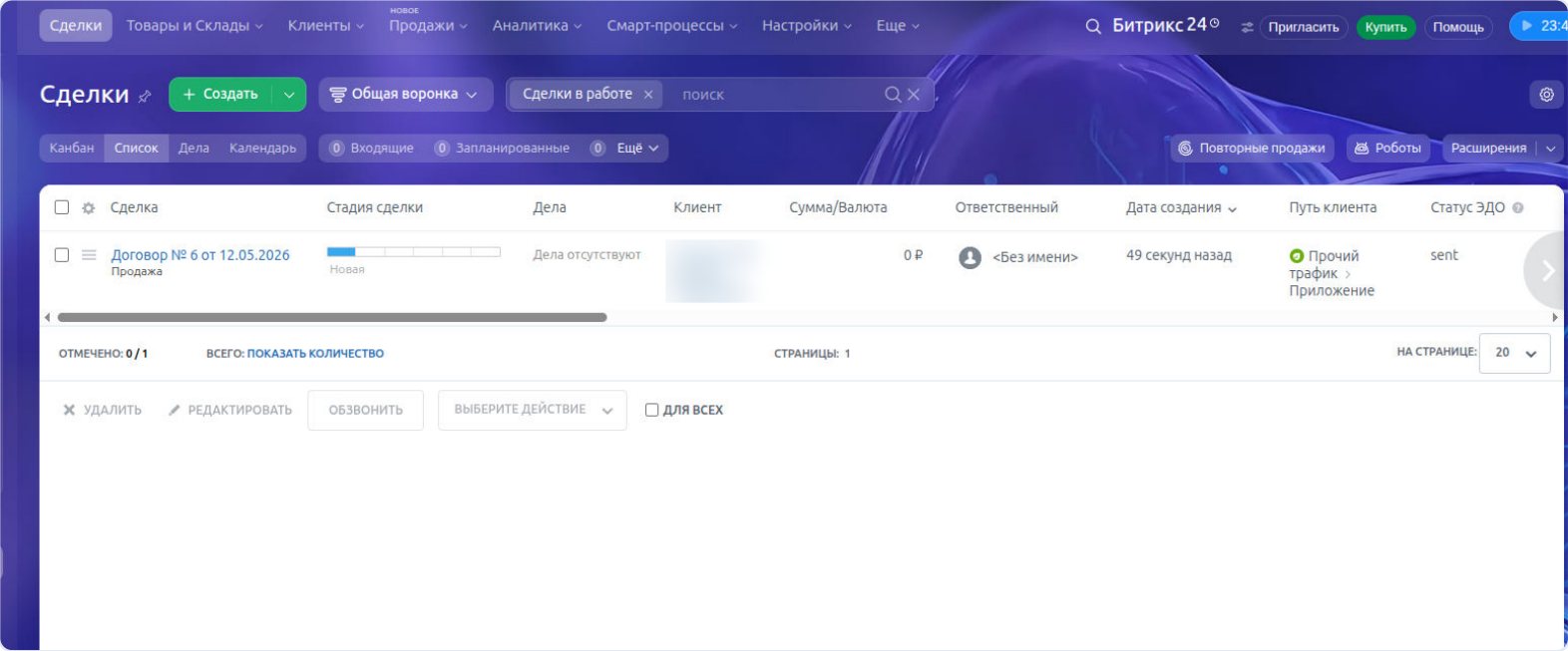Expand the Ещё counters dropdown
The height and width of the screenshot is (651, 1568).
(x=638, y=148)
